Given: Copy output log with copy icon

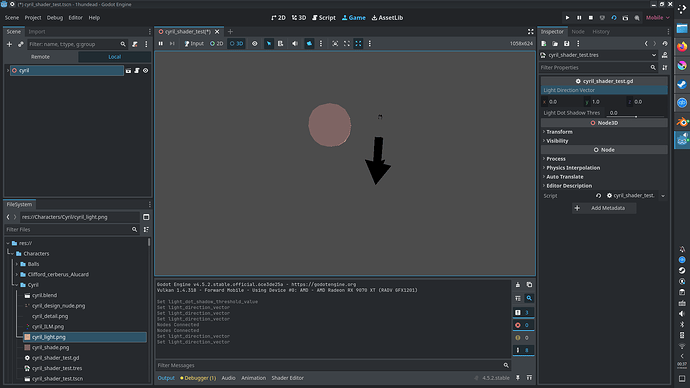Looking at the screenshot, I should coord(529,285).
